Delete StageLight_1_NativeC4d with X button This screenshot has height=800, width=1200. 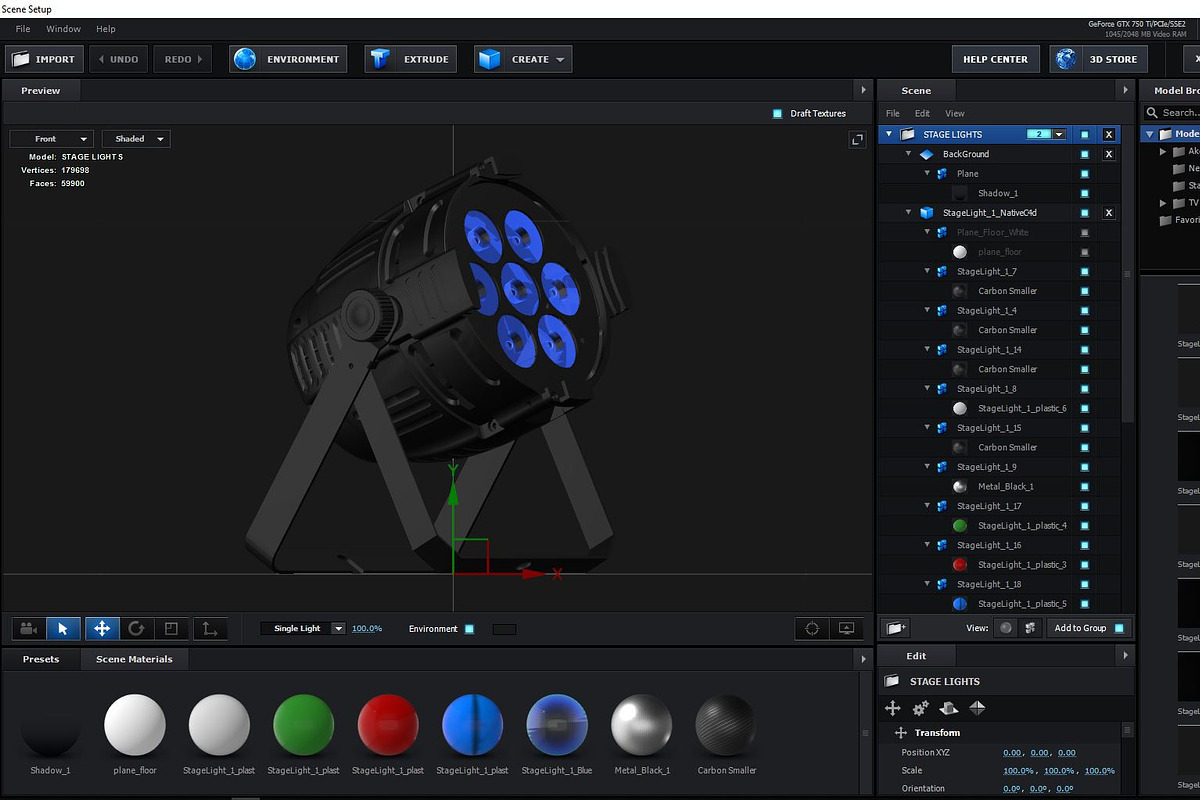tap(1108, 213)
